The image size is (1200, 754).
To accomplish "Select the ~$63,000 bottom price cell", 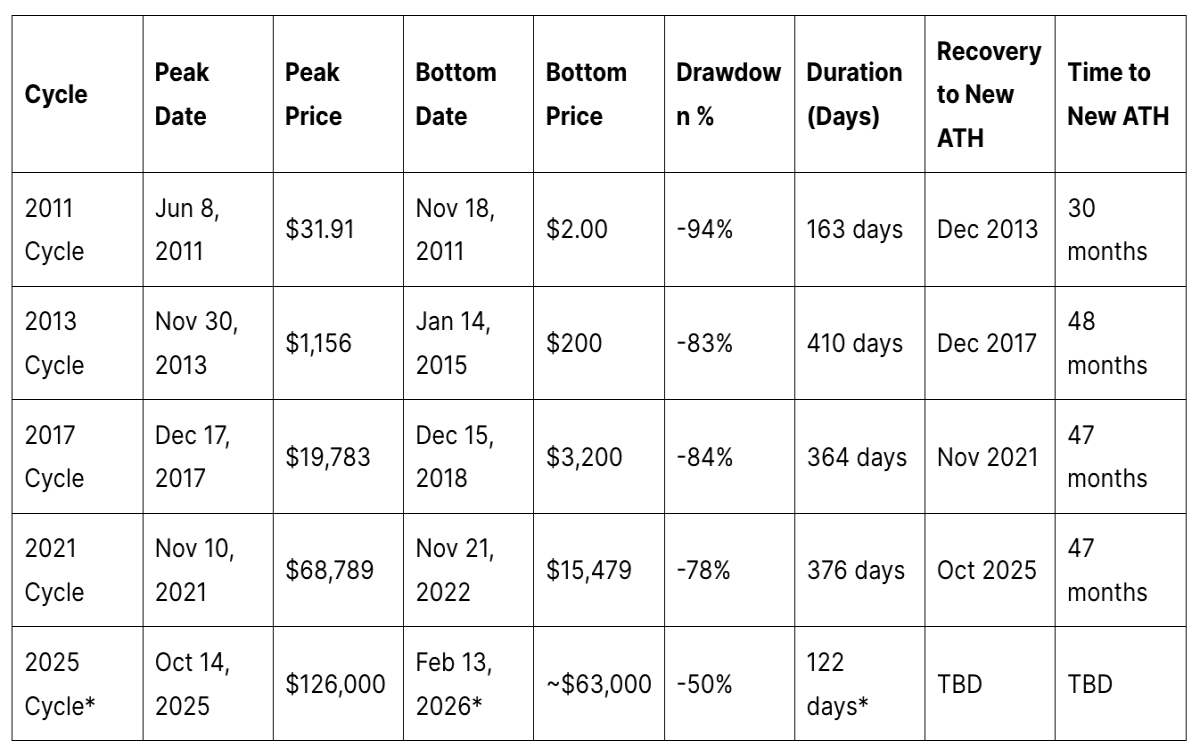I will click(598, 684).
